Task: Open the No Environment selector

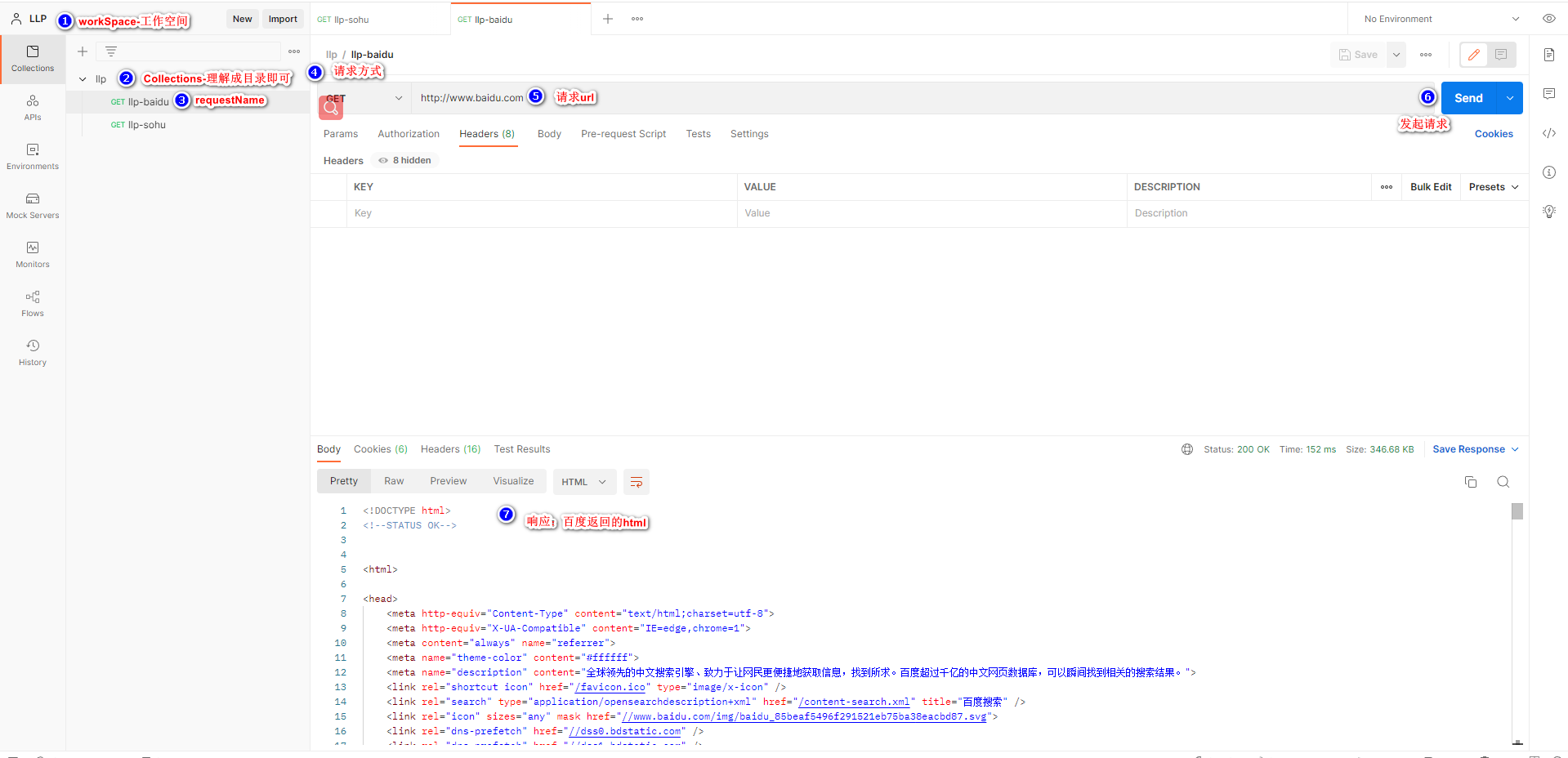Action: [1441, 19]
